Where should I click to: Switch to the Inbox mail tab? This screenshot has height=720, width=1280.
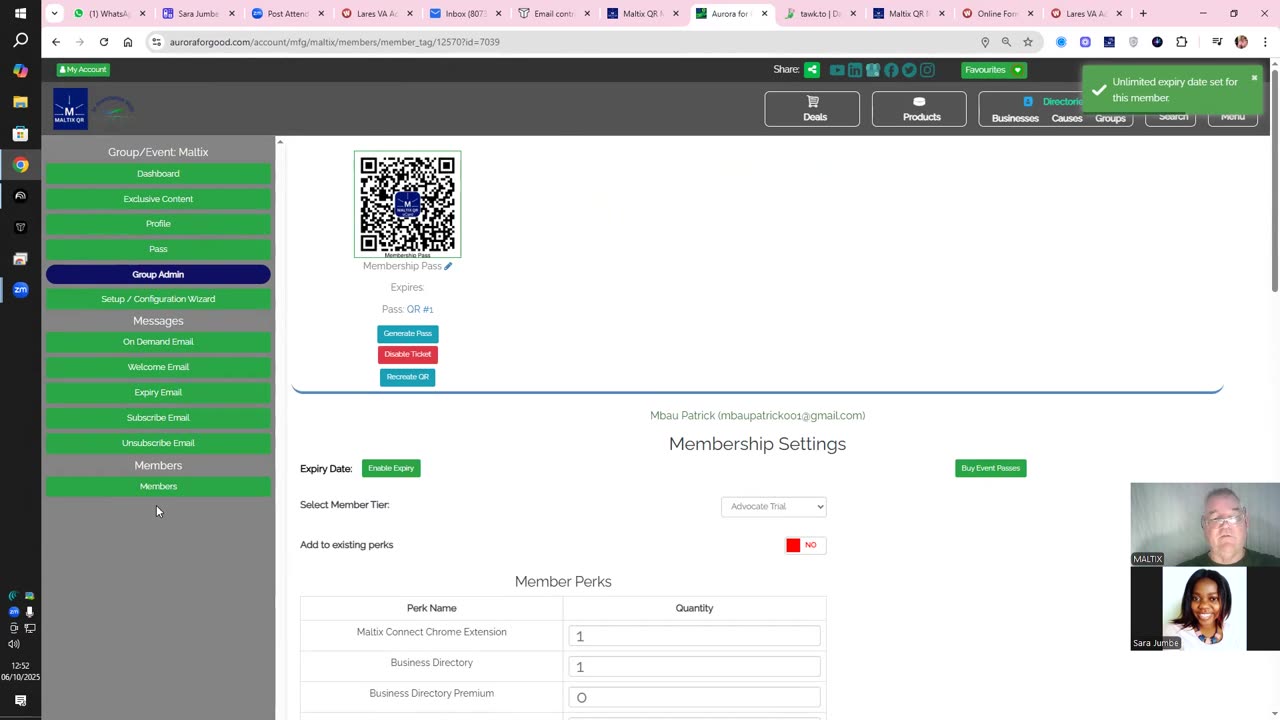(x=463, y=14)
